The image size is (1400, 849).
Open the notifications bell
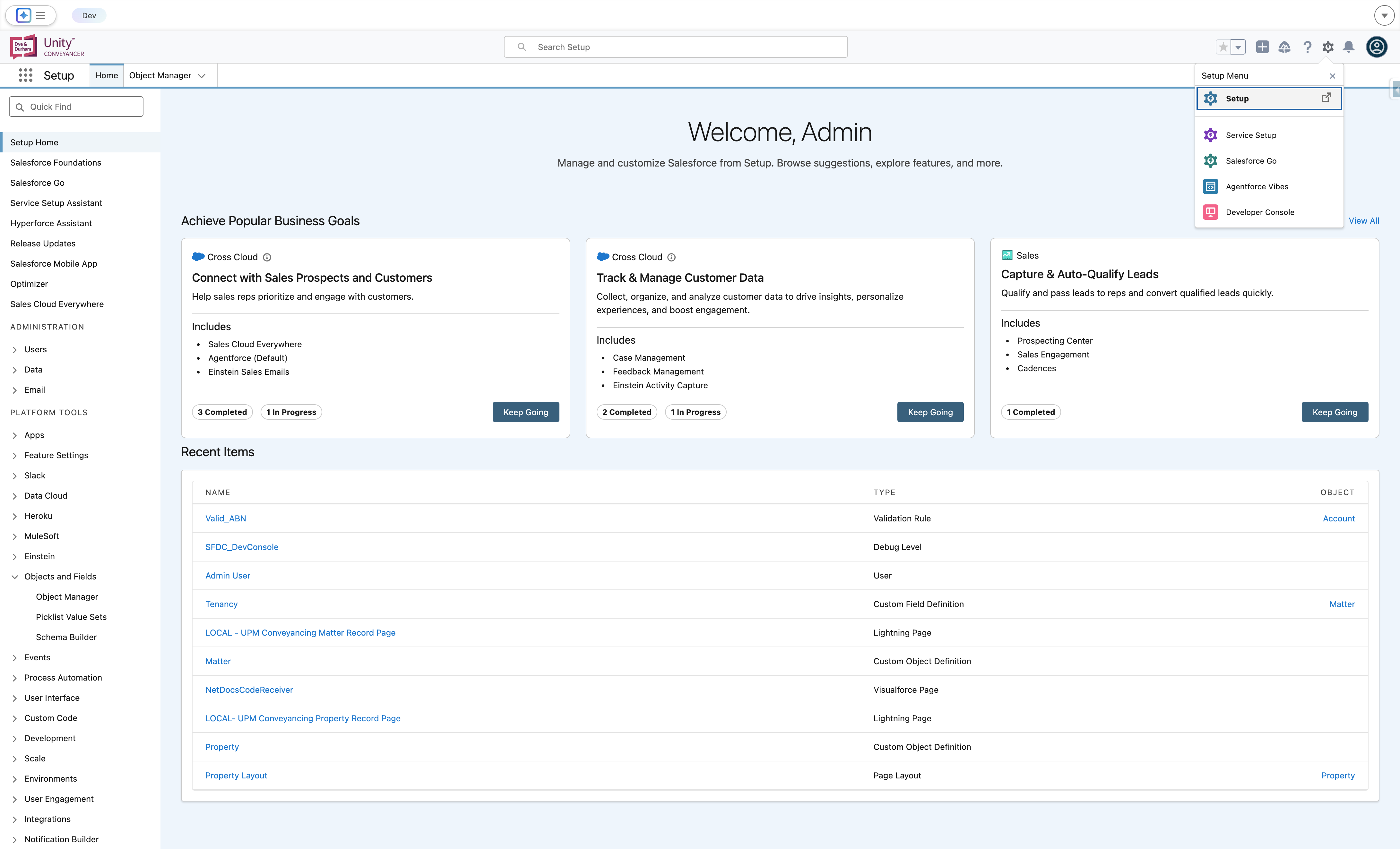1349,47
